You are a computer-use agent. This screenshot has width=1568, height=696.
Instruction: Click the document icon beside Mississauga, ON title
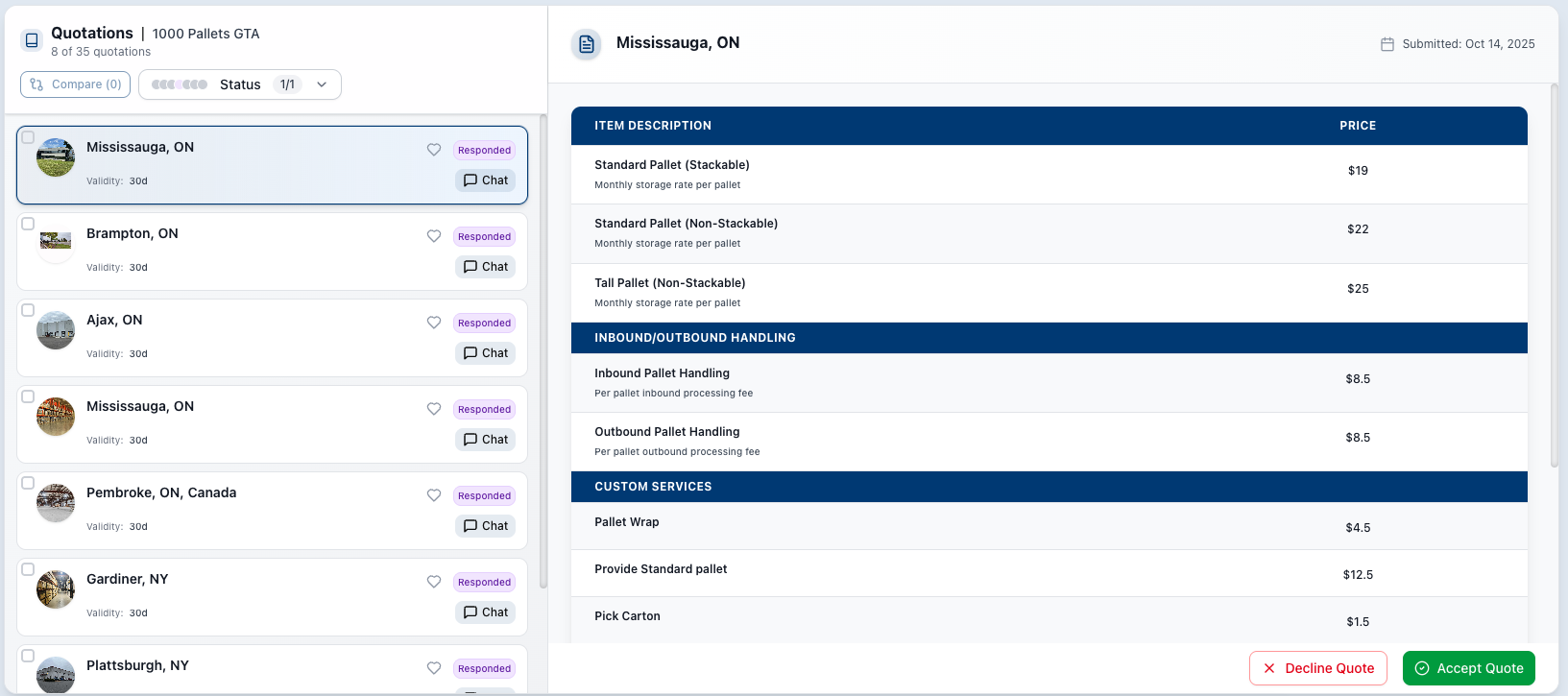[x=587, y=44]
